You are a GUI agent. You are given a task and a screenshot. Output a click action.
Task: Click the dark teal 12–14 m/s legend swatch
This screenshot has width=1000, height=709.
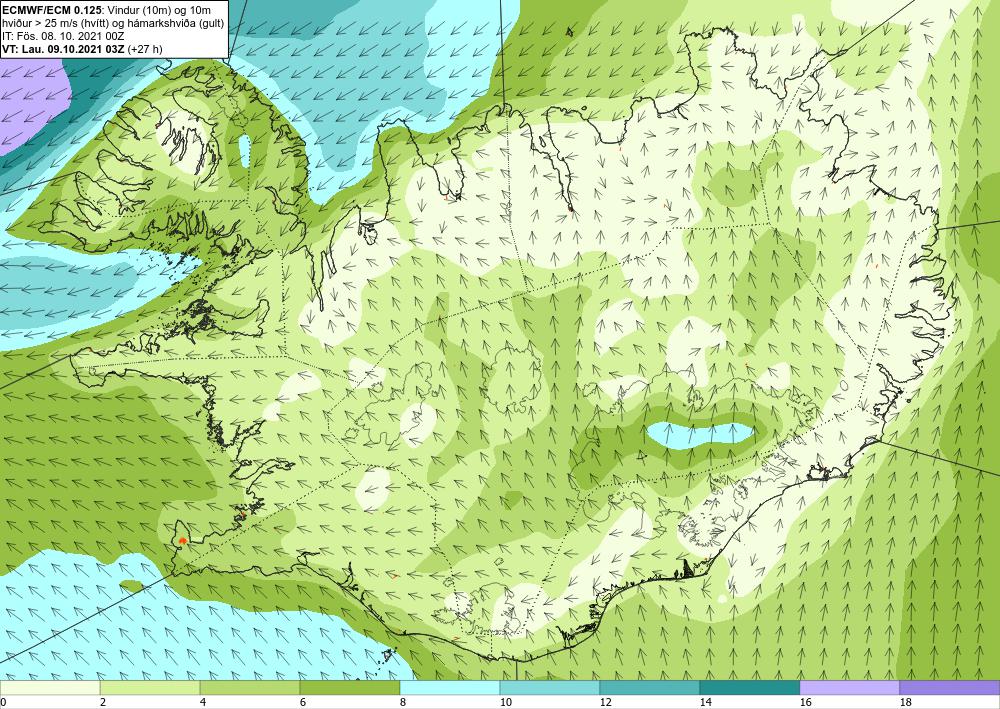[x=649, y=688]
